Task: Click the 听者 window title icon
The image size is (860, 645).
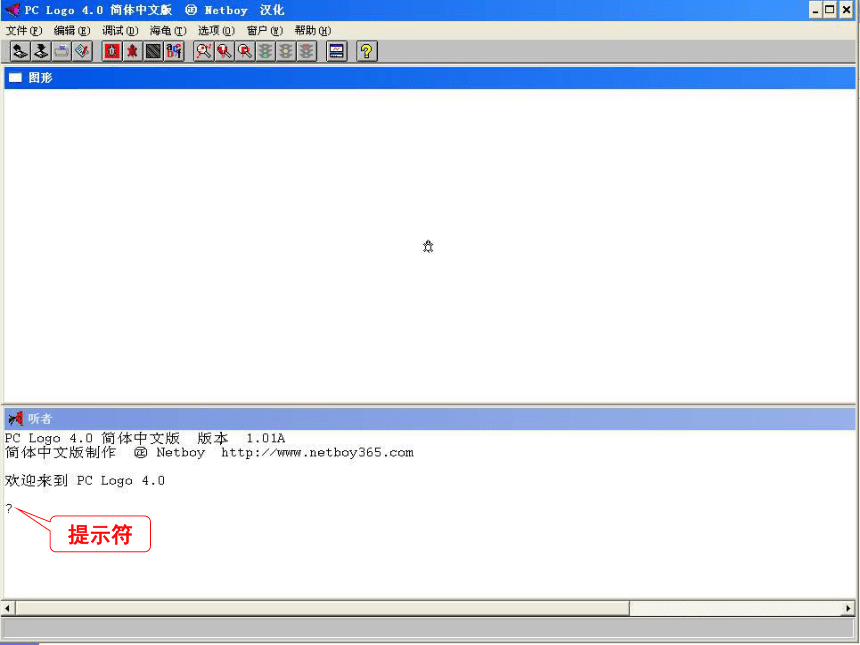Action: click(15, 419)
